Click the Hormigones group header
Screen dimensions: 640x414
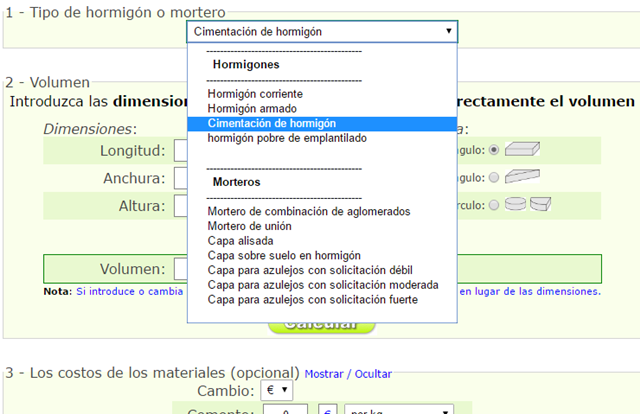pyautogui.click(x=246, y=65)
